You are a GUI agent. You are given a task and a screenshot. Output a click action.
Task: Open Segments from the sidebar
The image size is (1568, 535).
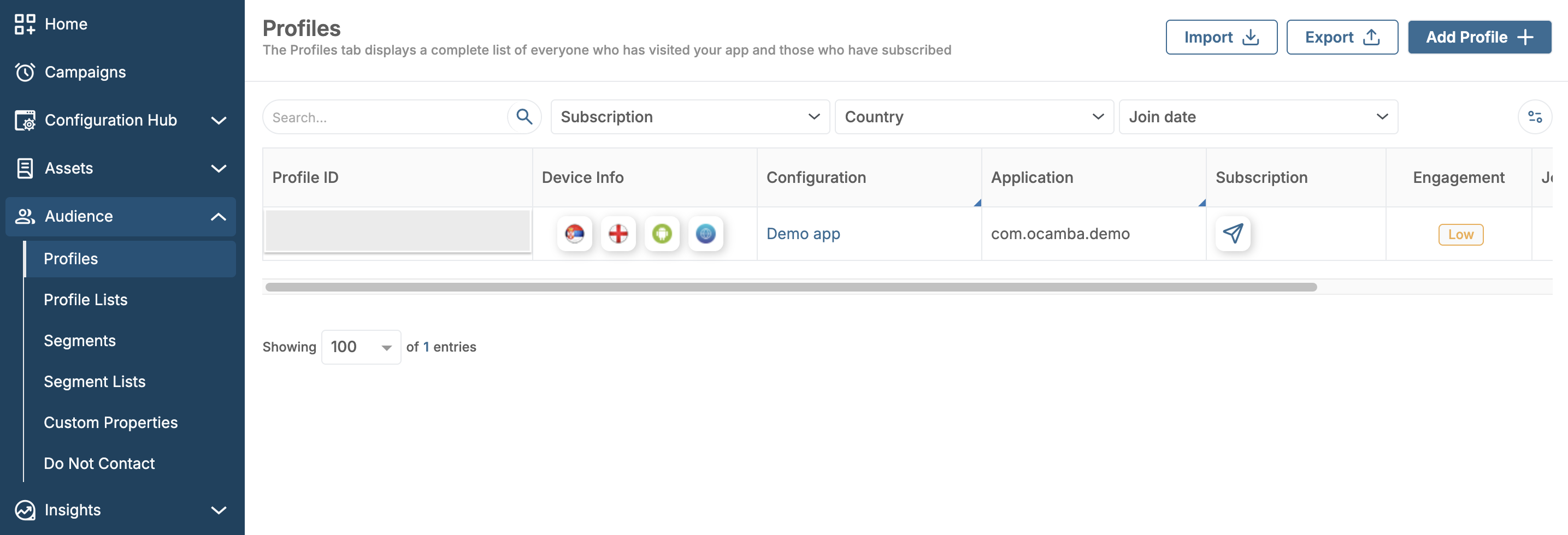tap(80, 341)
